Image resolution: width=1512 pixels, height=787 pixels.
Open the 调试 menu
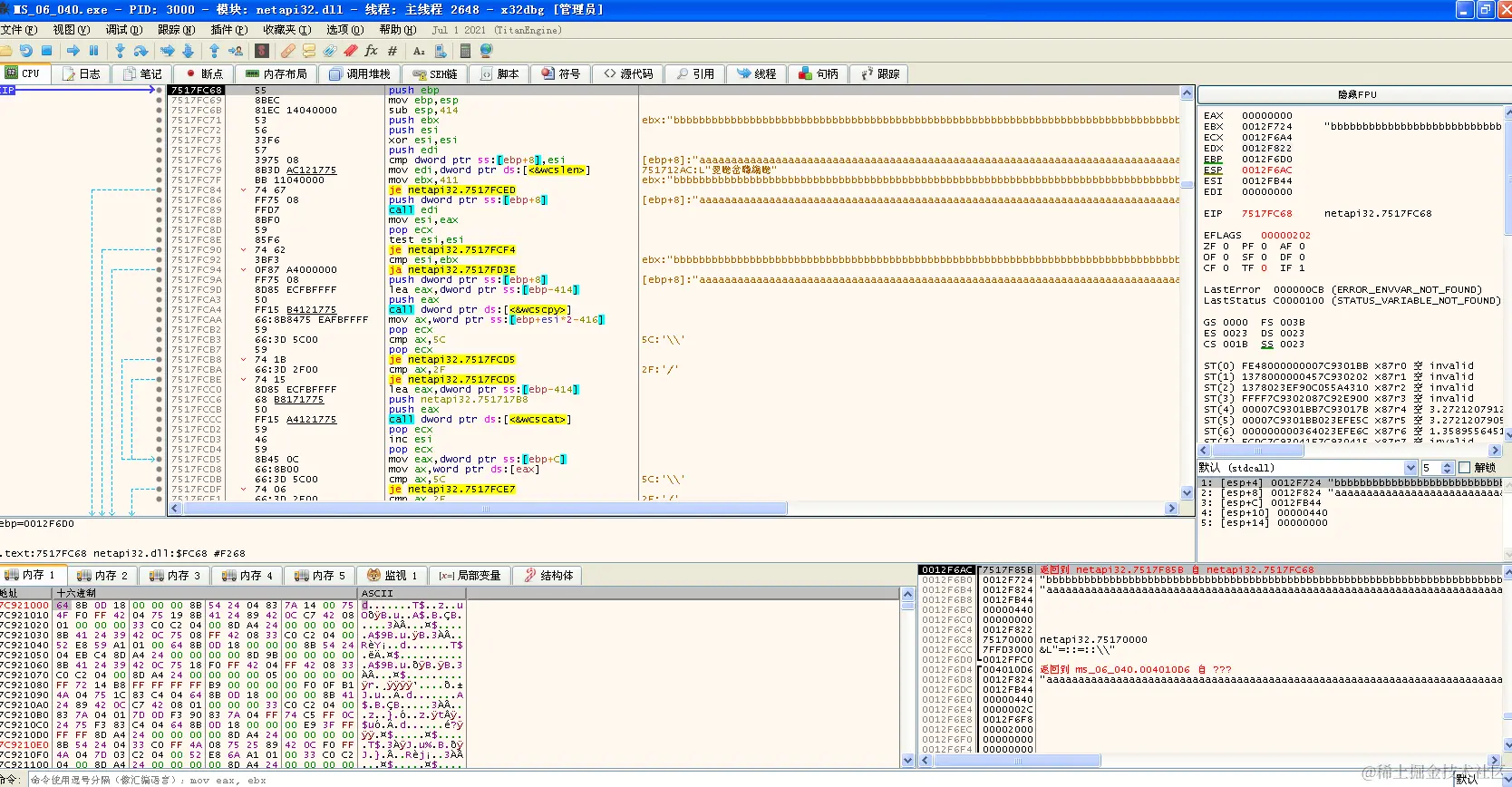[x=122, y=30]
